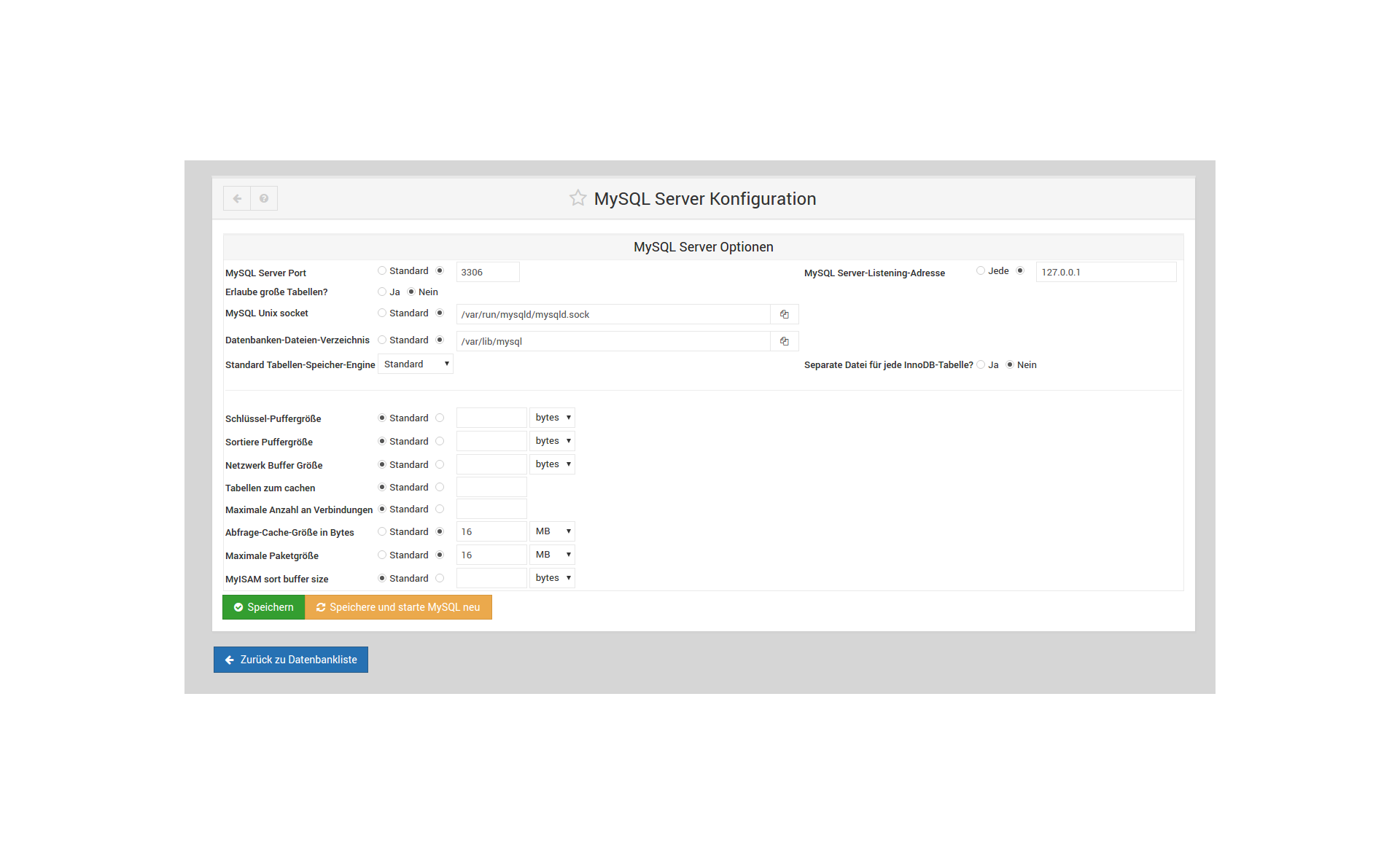Click the back arrow icon in header
Image resolution: width=1400 pixels, height=855 pixels.
pyautogui.click(x=237, y=198)
